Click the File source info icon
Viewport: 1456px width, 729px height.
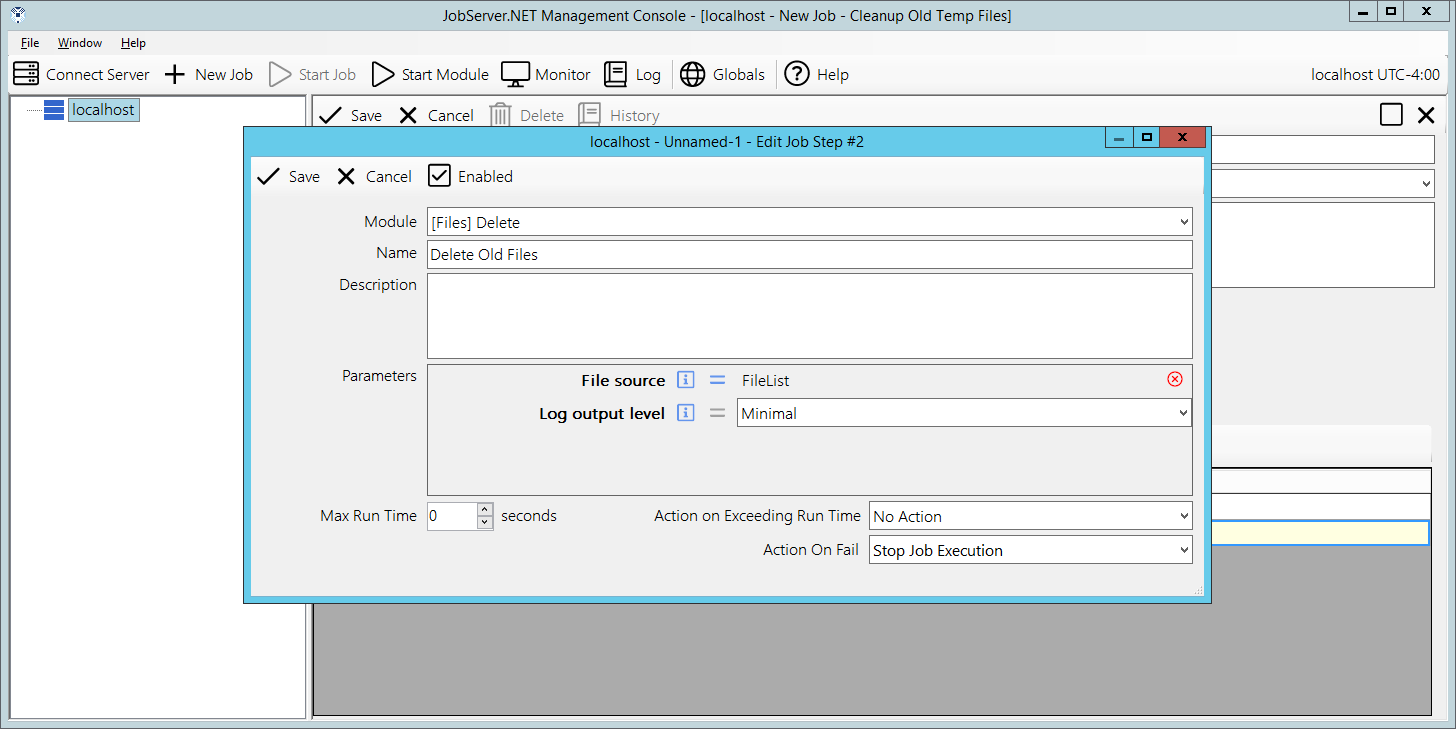click(685, 380)
